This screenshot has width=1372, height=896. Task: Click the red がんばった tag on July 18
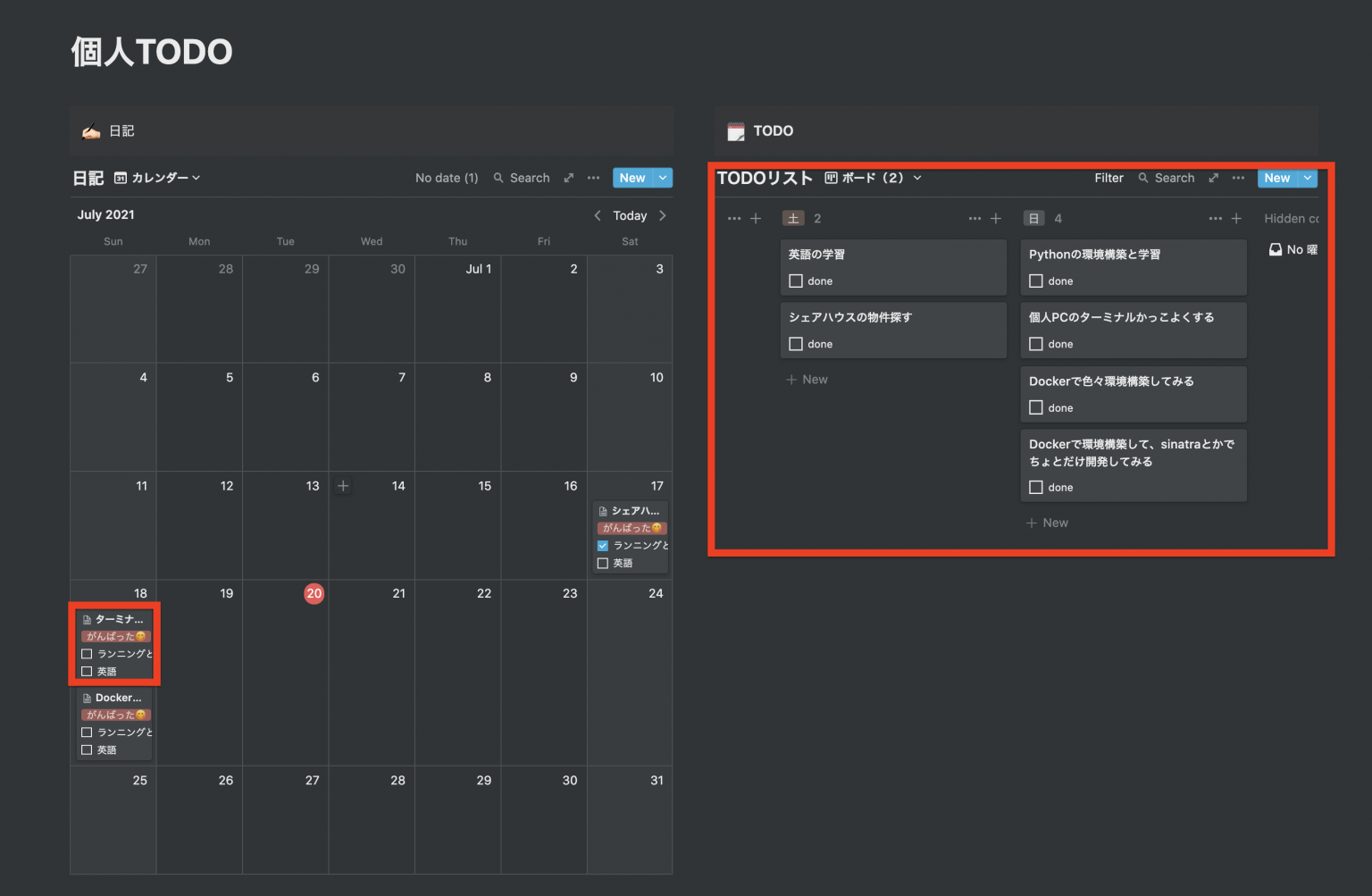(114, 636)
